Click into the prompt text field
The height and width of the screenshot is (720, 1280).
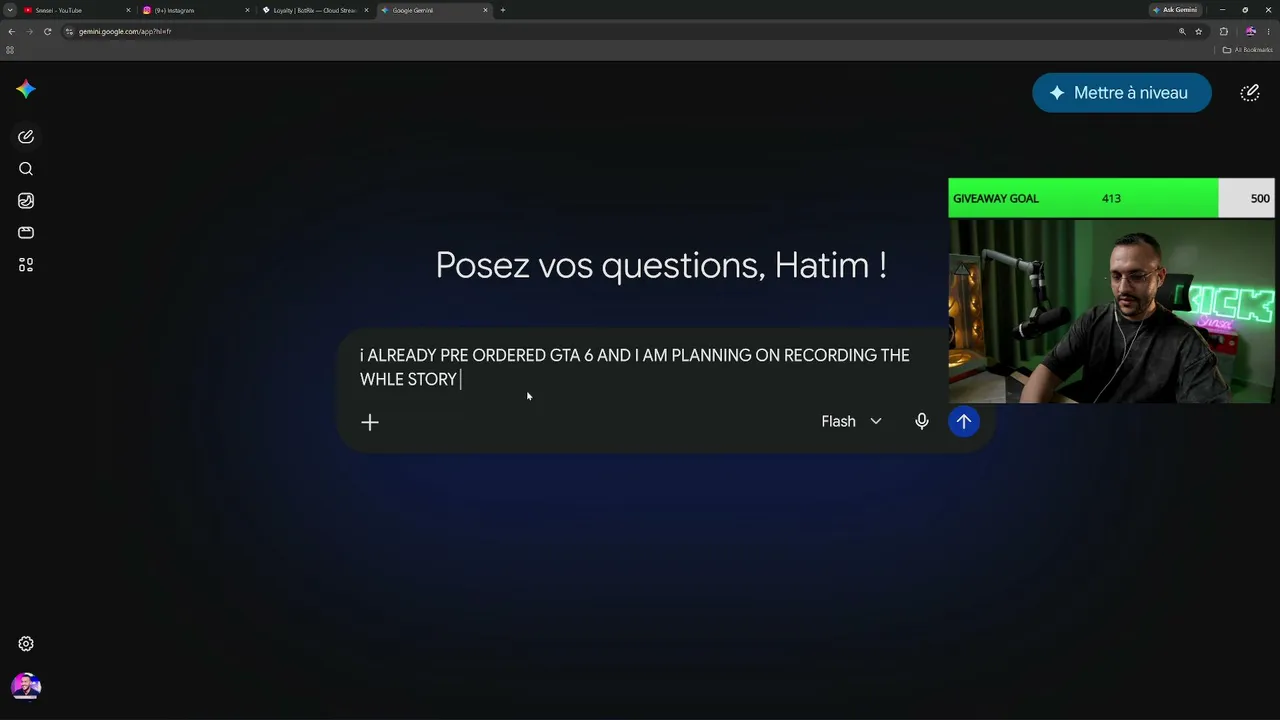pos(635,367)
